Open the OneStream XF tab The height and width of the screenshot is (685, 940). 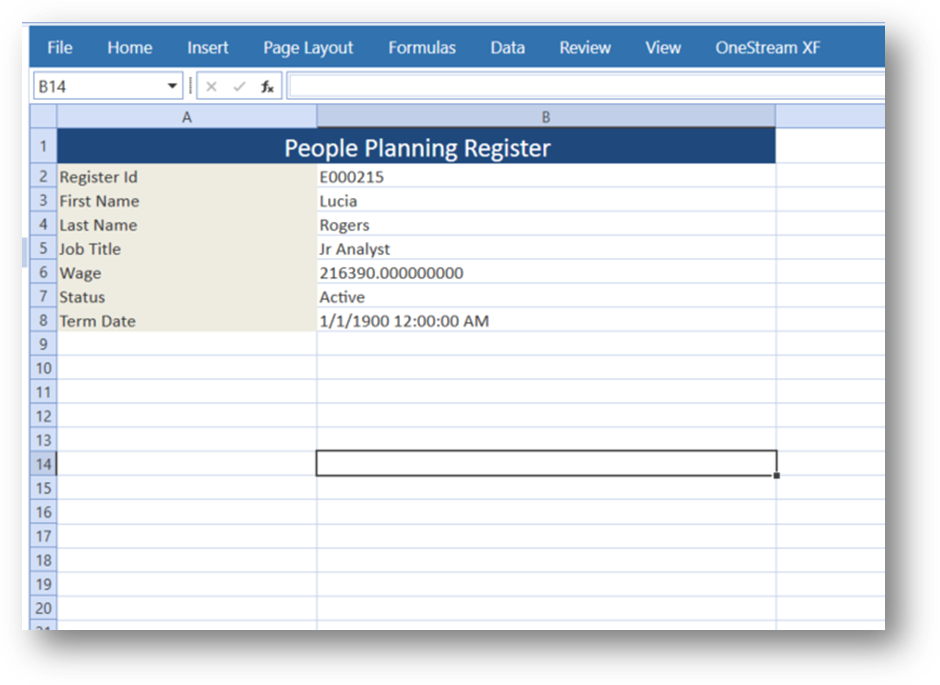pyautogui.click(x=768, y=48)
